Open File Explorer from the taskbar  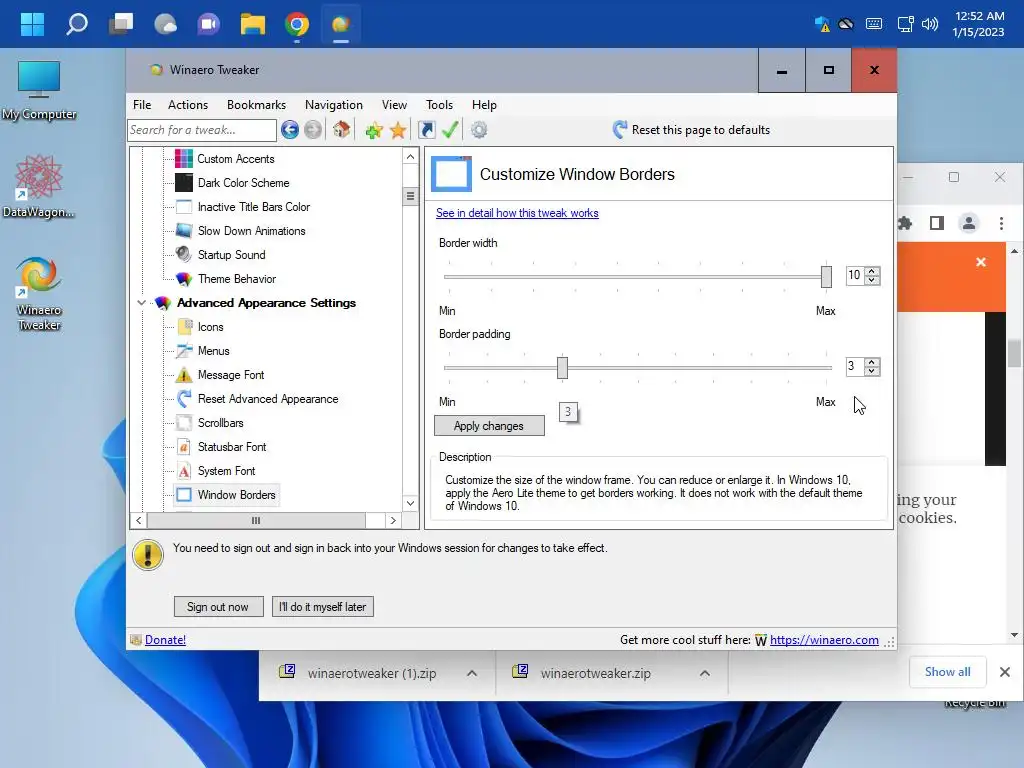coord(252,25)
